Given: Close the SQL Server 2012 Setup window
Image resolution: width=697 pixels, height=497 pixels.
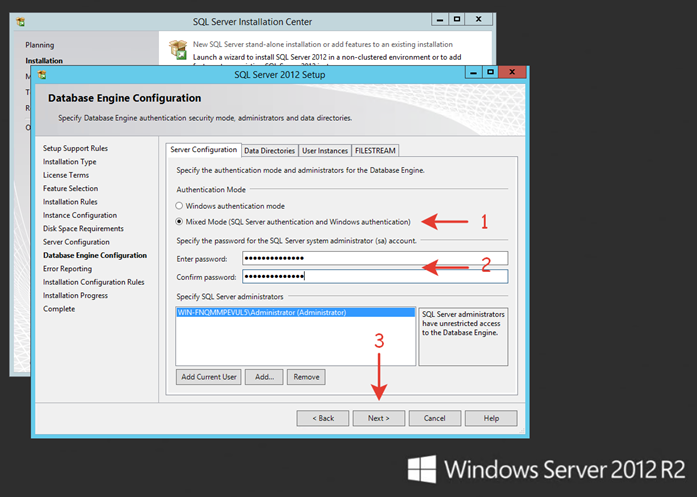Looking at the screenshot, I should 512,72.
